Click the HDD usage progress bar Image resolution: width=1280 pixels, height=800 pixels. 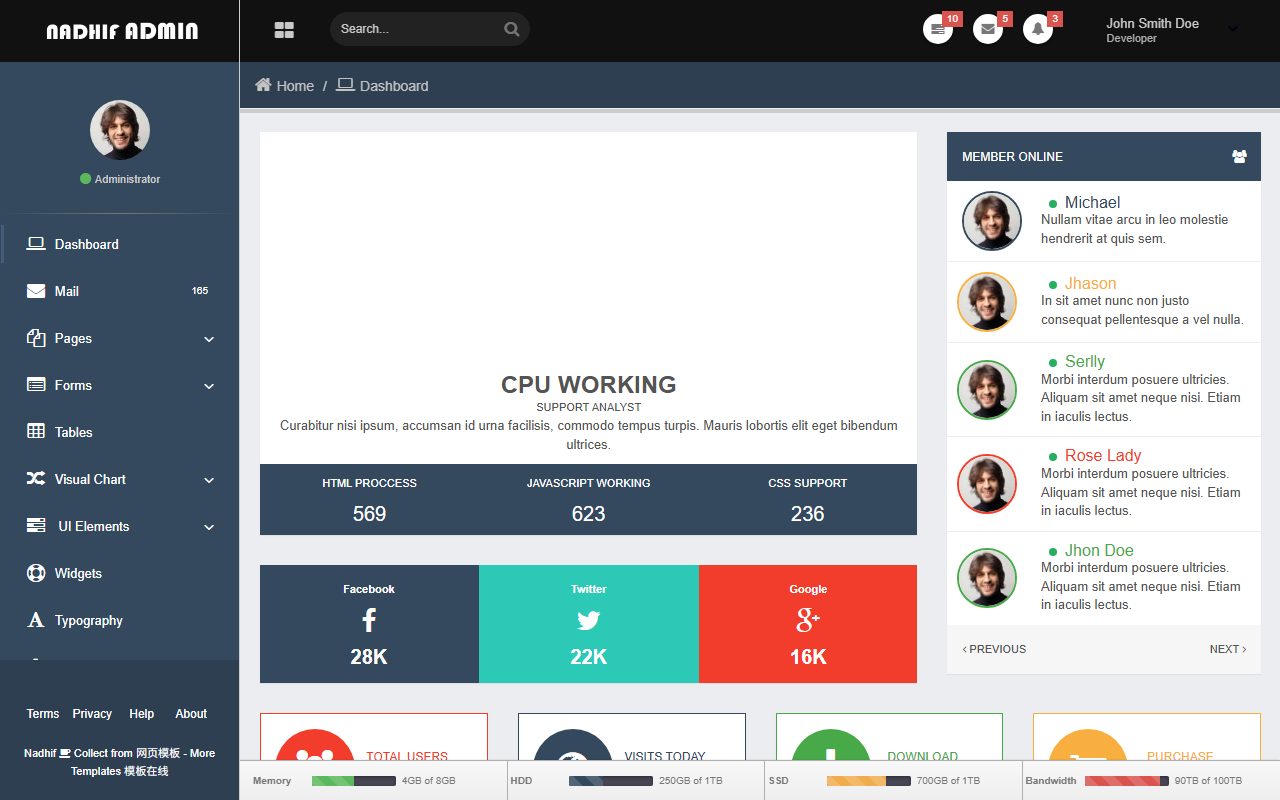click(611, 781)
